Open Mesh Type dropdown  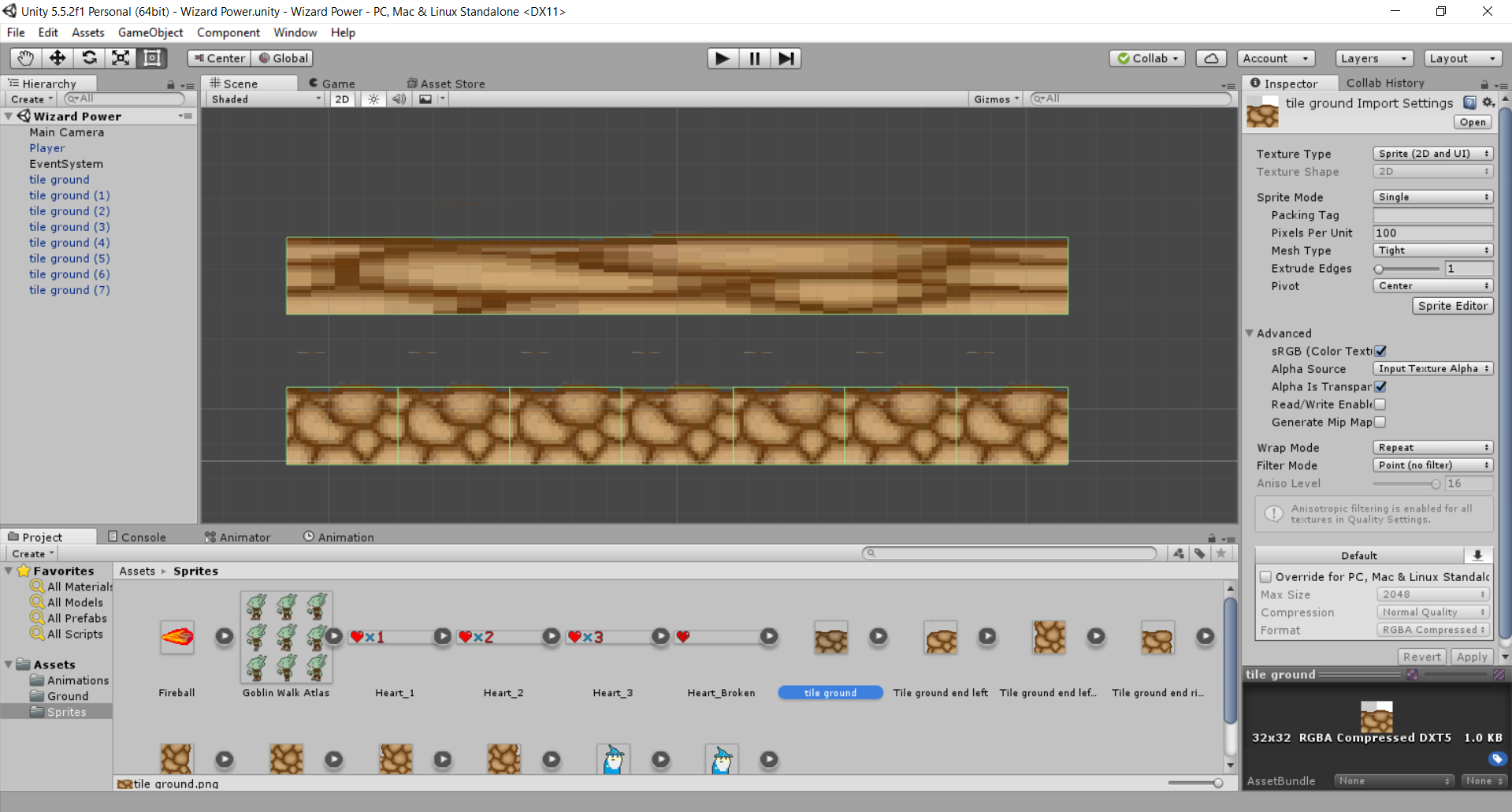[x=1432, y=251]
